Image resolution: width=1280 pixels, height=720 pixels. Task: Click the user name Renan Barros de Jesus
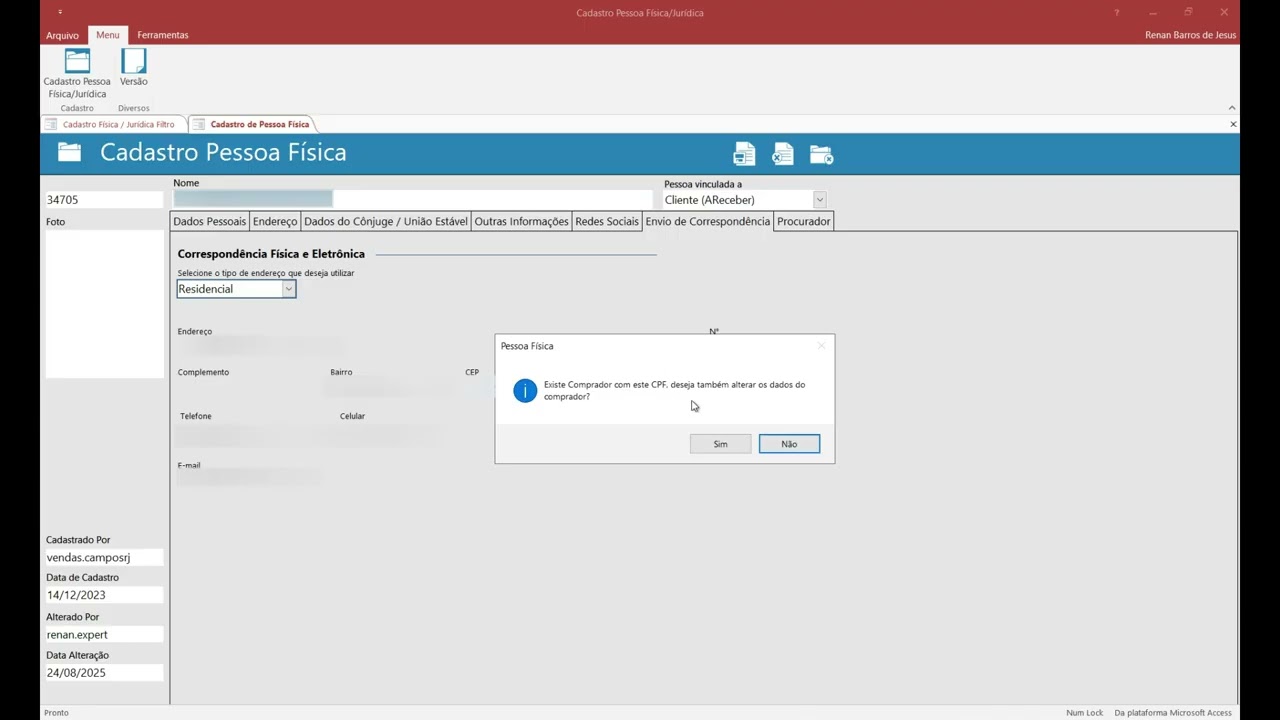[x=1190, y=35]
